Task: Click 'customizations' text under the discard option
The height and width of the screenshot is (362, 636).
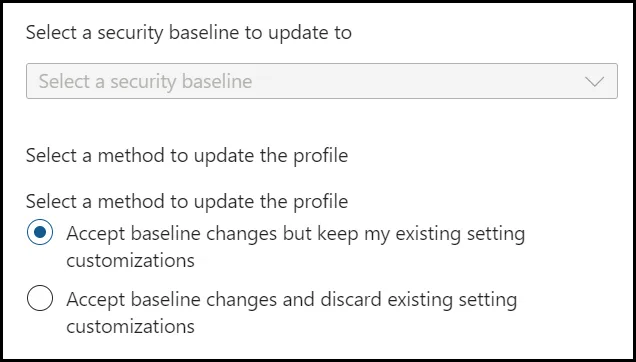Action: (x=131, y=326)
